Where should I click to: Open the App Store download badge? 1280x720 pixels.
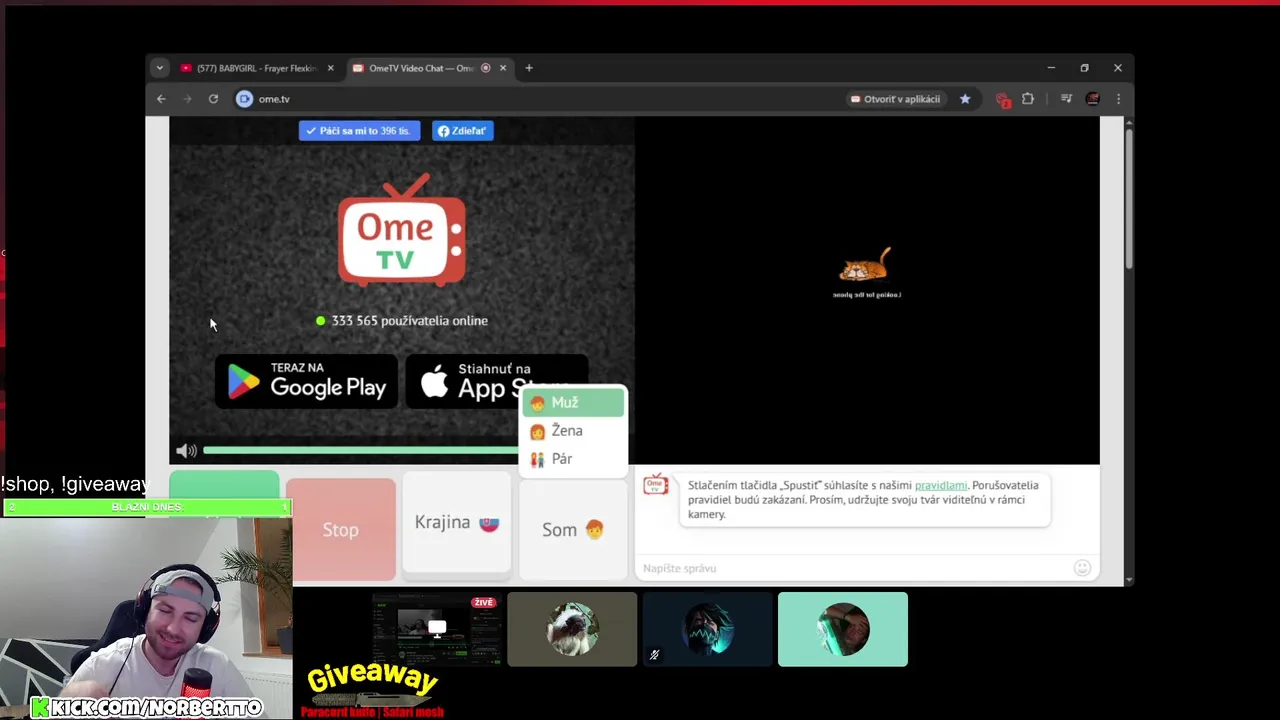tap(496, 381)
